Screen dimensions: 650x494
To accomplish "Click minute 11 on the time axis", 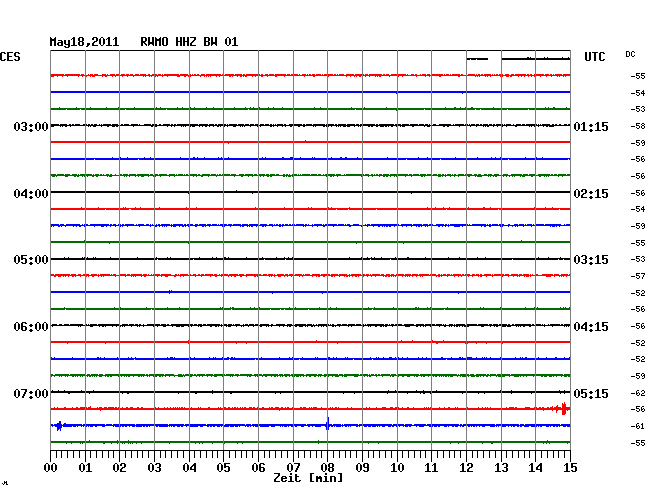I will click(x=431, y=468).
